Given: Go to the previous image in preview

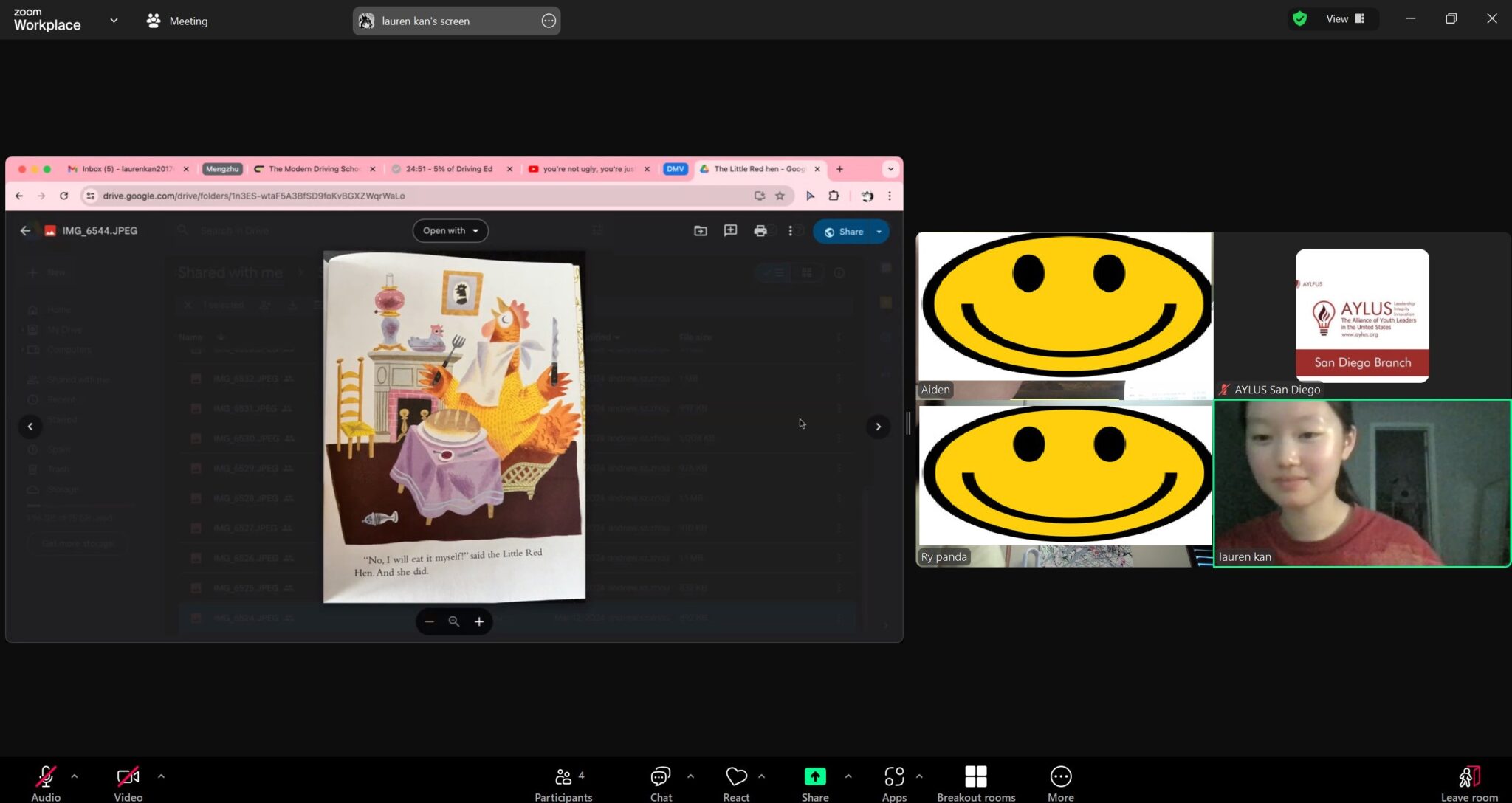Looking at the screenshot, I should coord(30,426).
